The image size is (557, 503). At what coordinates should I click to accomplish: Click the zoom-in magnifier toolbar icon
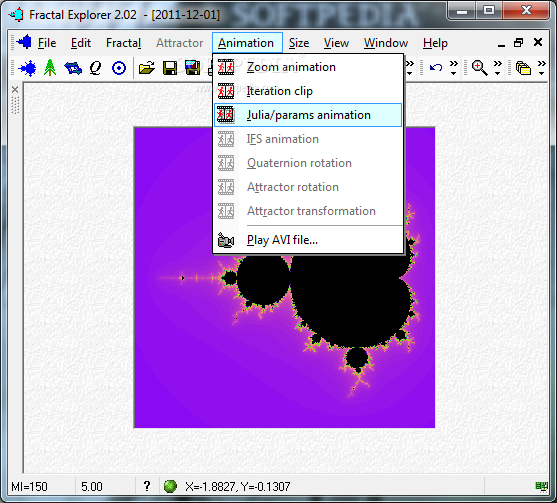point(479,67)
